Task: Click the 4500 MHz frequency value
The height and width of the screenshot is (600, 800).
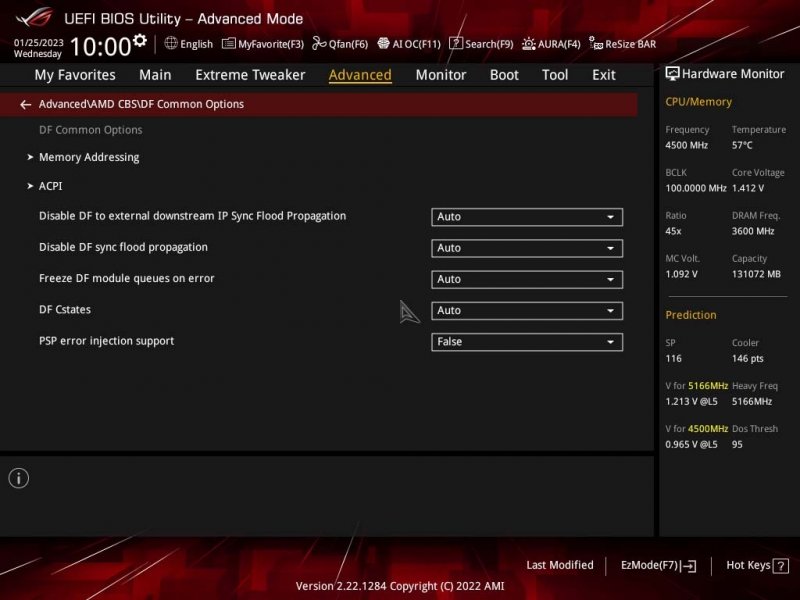Action: click(x=686, y=145)
